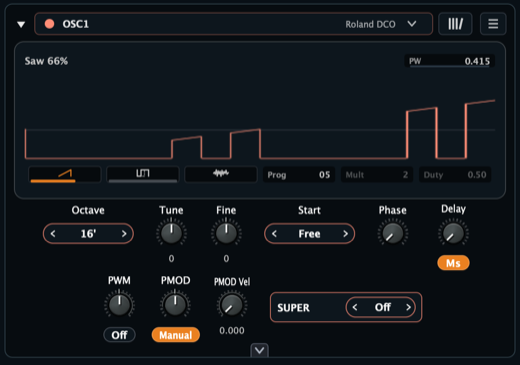
Task: Expand the panel with bottom chevron
Action: [x=259, y=350]
